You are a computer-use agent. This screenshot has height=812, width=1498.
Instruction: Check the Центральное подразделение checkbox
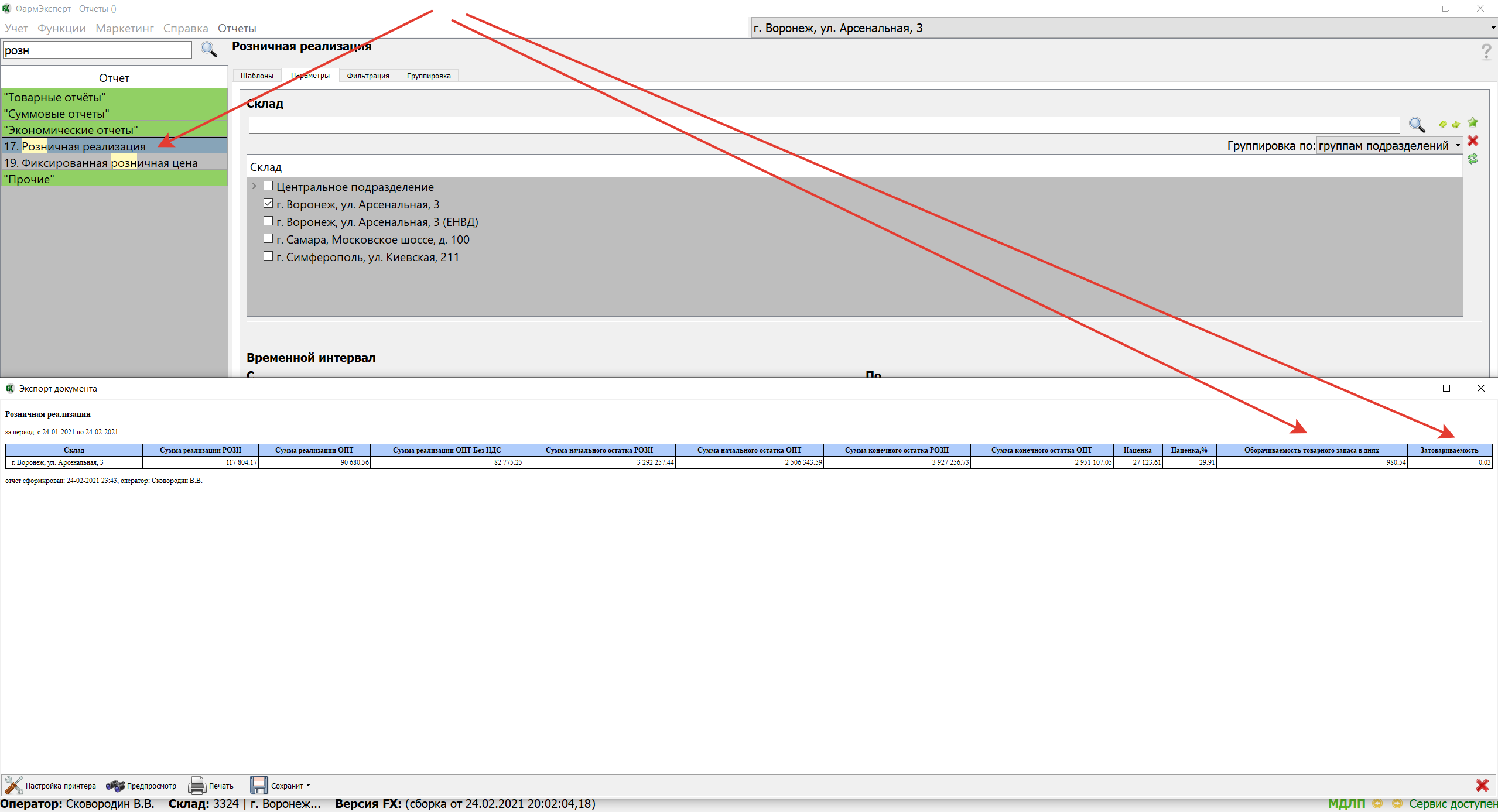click(x=268, y=186)
